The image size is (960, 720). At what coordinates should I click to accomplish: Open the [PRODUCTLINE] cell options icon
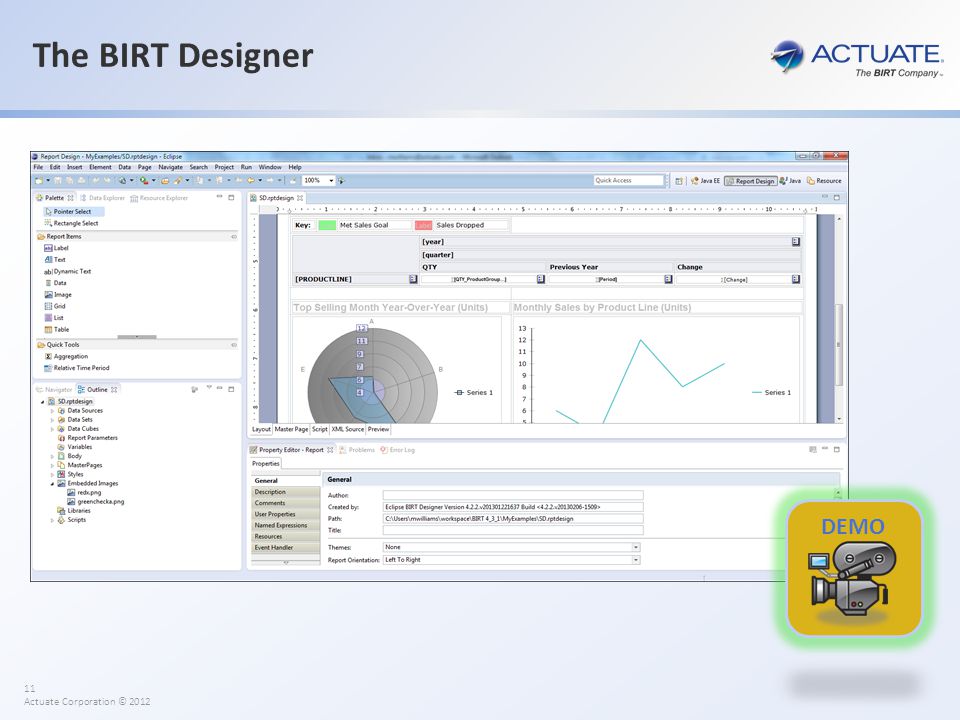[413, 279]
